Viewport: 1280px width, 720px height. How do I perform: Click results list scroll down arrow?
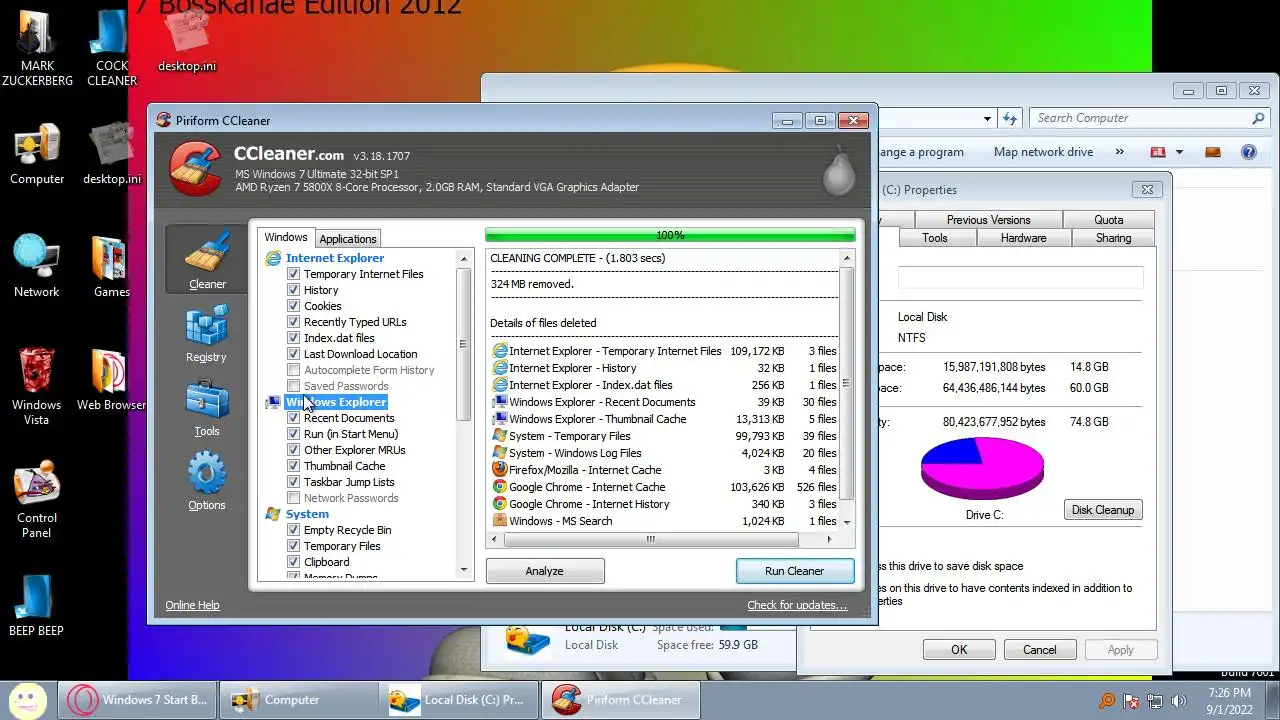847,522
